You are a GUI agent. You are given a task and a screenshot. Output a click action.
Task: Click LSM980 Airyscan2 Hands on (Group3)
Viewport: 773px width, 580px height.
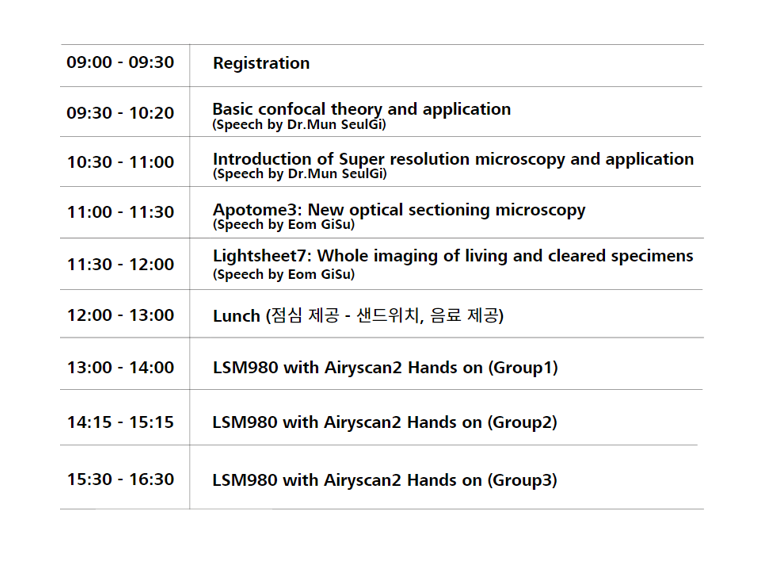pos(385,480)
